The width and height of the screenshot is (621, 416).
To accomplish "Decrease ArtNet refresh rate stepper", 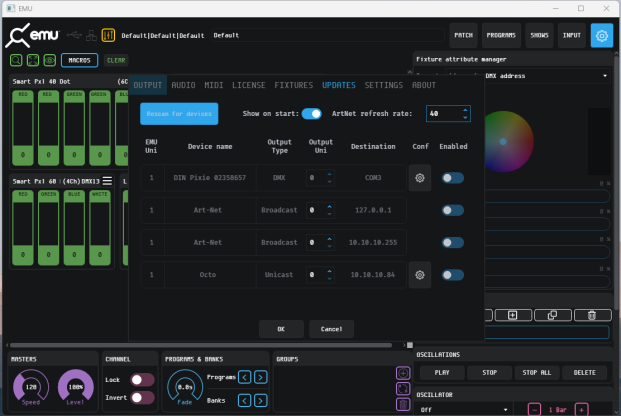I will (465, 117).
